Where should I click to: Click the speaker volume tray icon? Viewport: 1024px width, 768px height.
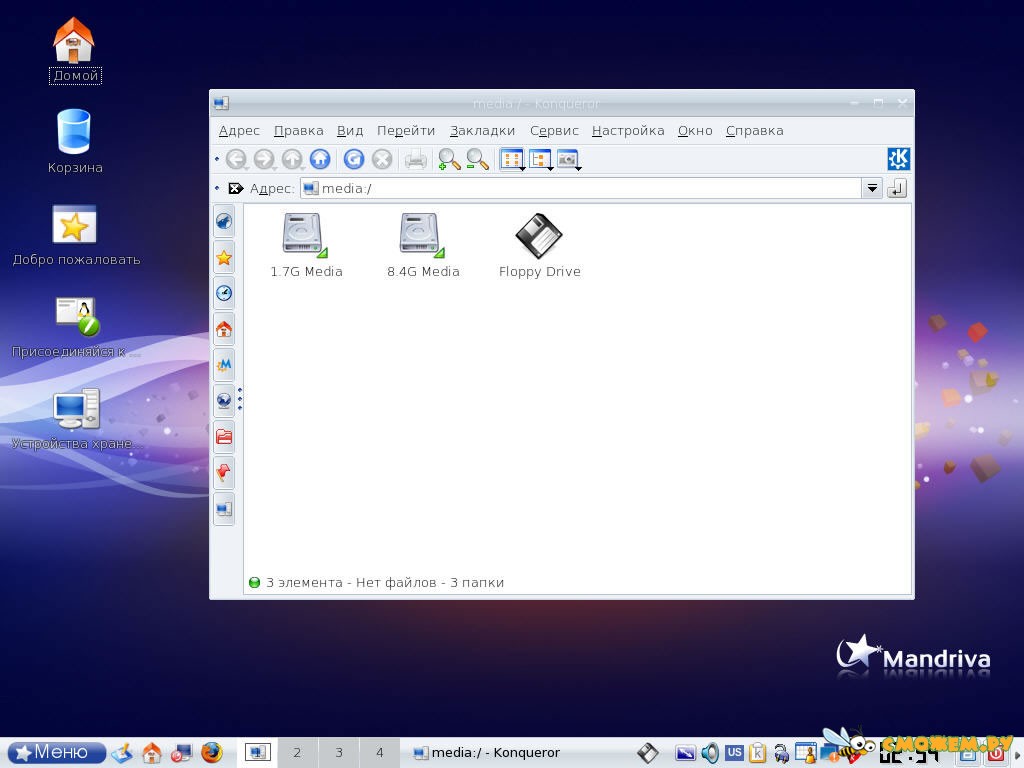[710, 753]
